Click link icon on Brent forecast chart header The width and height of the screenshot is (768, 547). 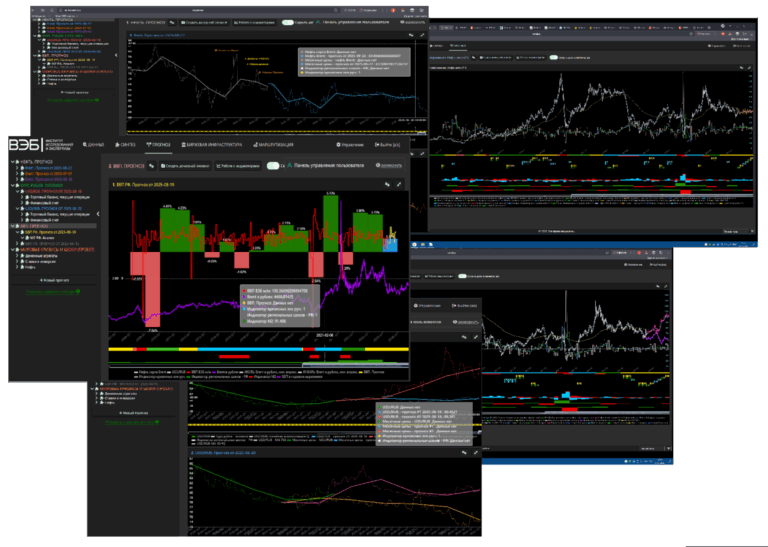(x=411, y=35)
